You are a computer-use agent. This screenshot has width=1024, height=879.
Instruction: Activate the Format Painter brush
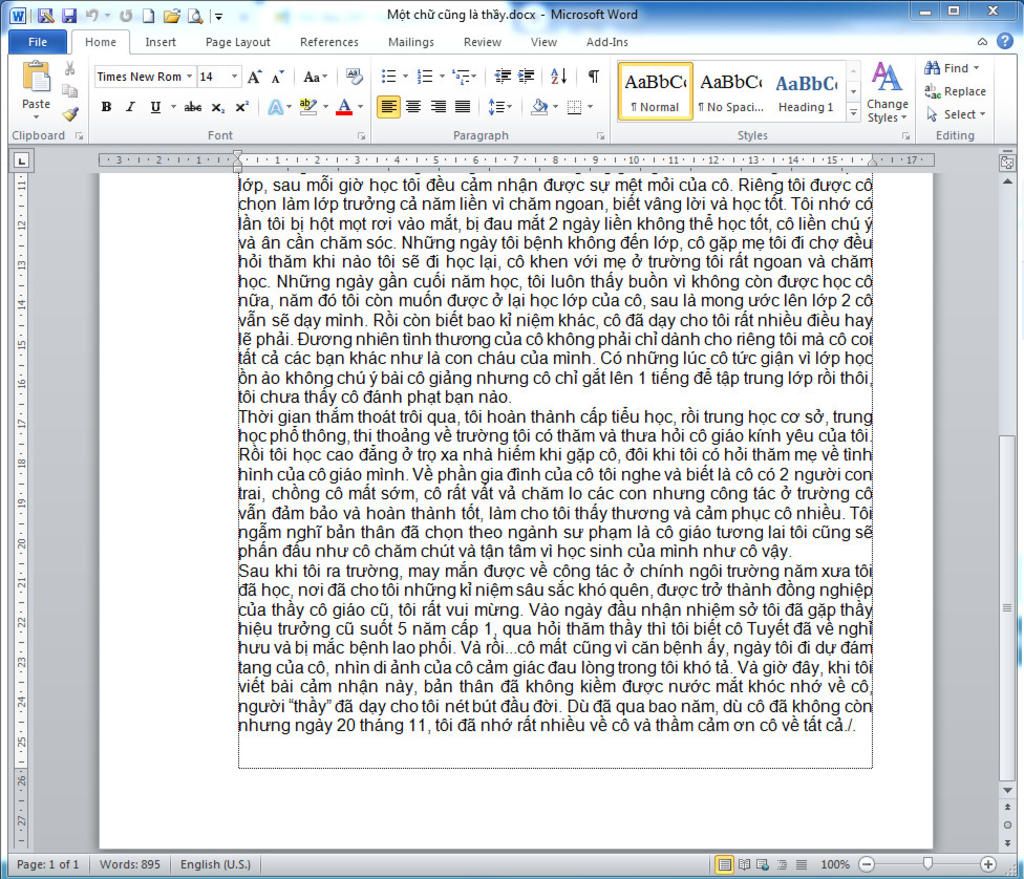(x=70, y=114)
